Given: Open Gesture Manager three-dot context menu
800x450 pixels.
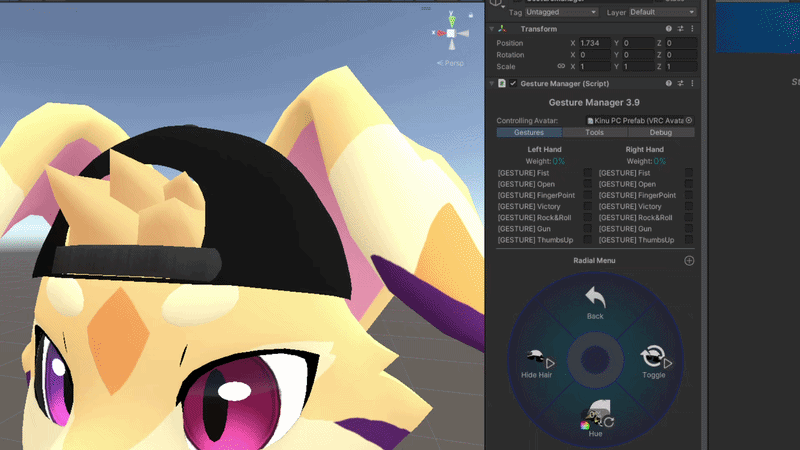Looking at the screenshot, I should [x=692, y=83].
